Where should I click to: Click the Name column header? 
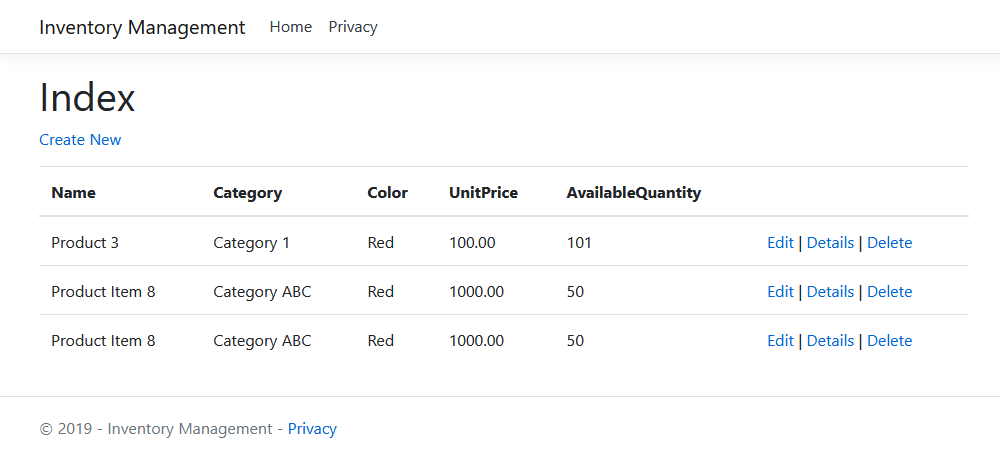coord(73,193)
